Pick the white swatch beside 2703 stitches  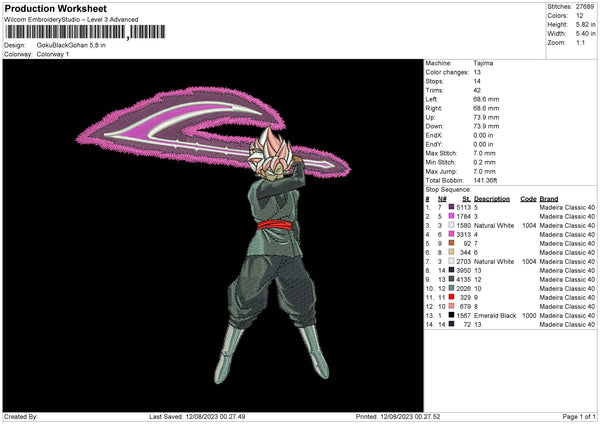[x=452, y=261]
